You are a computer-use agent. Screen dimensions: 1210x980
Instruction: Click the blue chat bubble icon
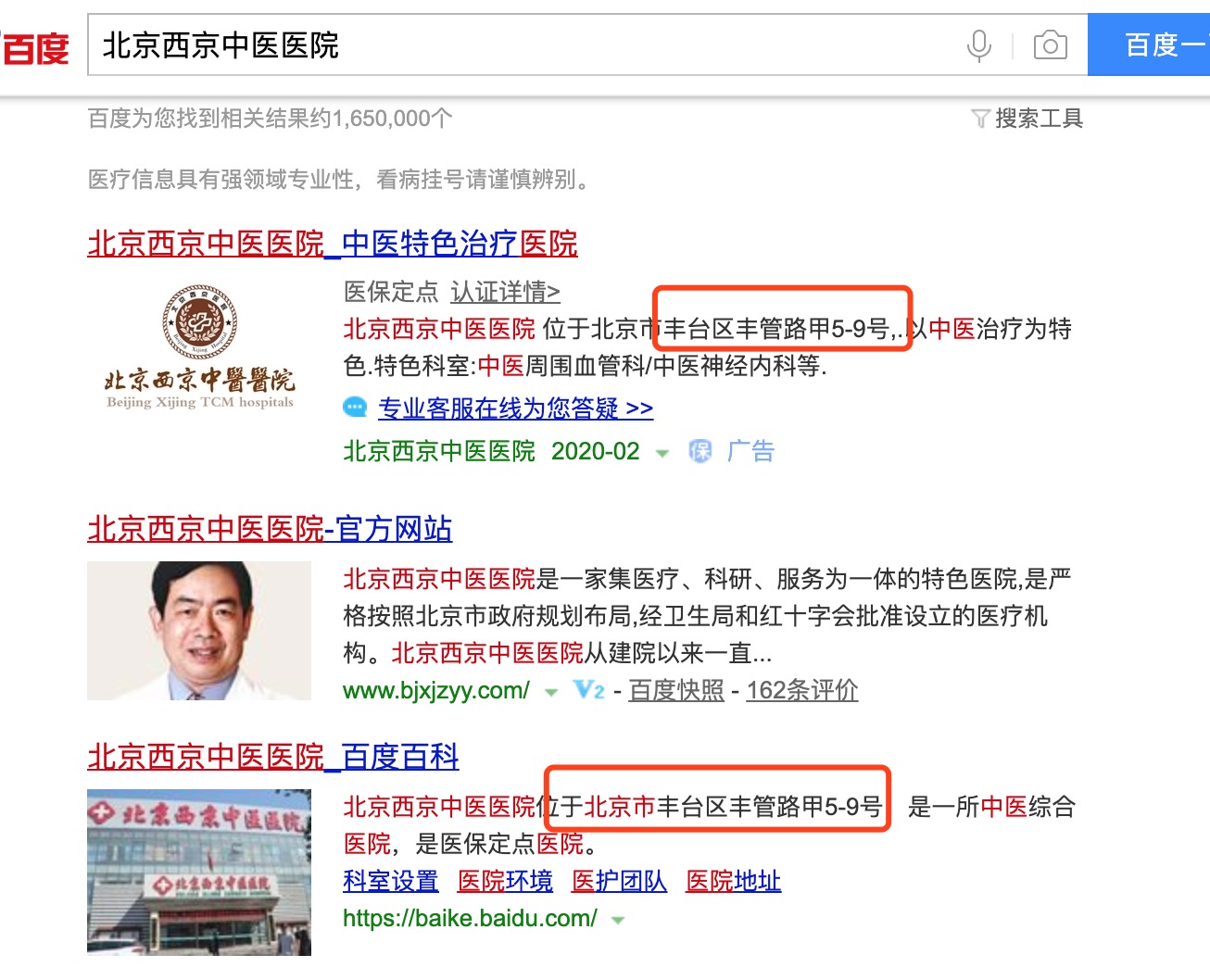[x=355, y=408]
